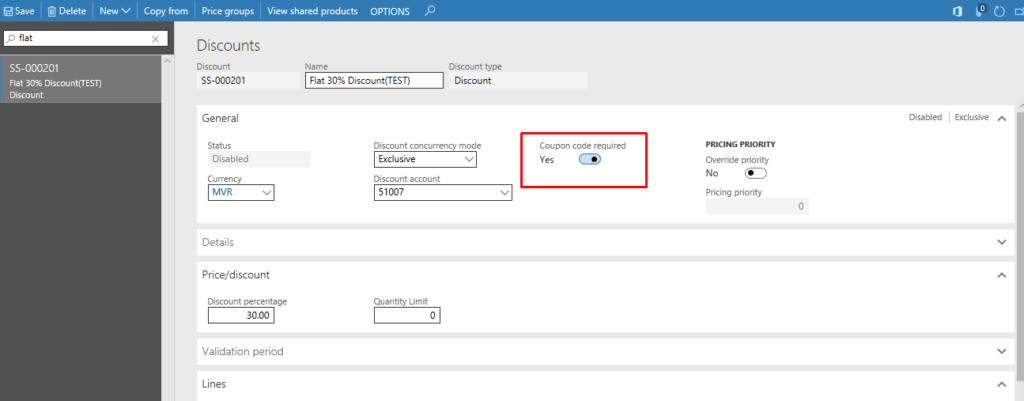Open the toolbar search magnifier
Screen dimensions: 1024x401
coord(430,11)
